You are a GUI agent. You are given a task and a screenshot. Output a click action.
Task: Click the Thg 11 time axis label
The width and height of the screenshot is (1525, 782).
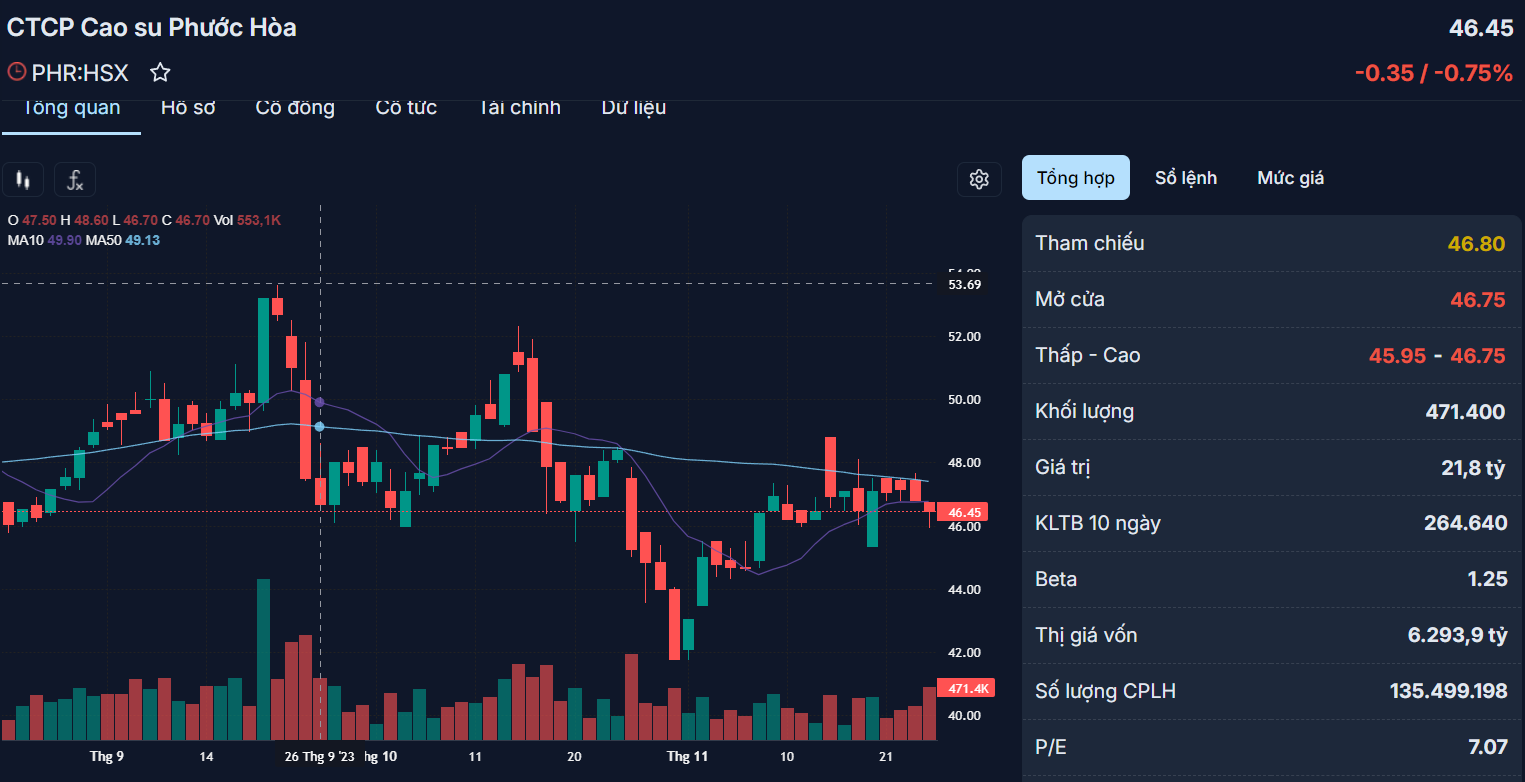687,756
